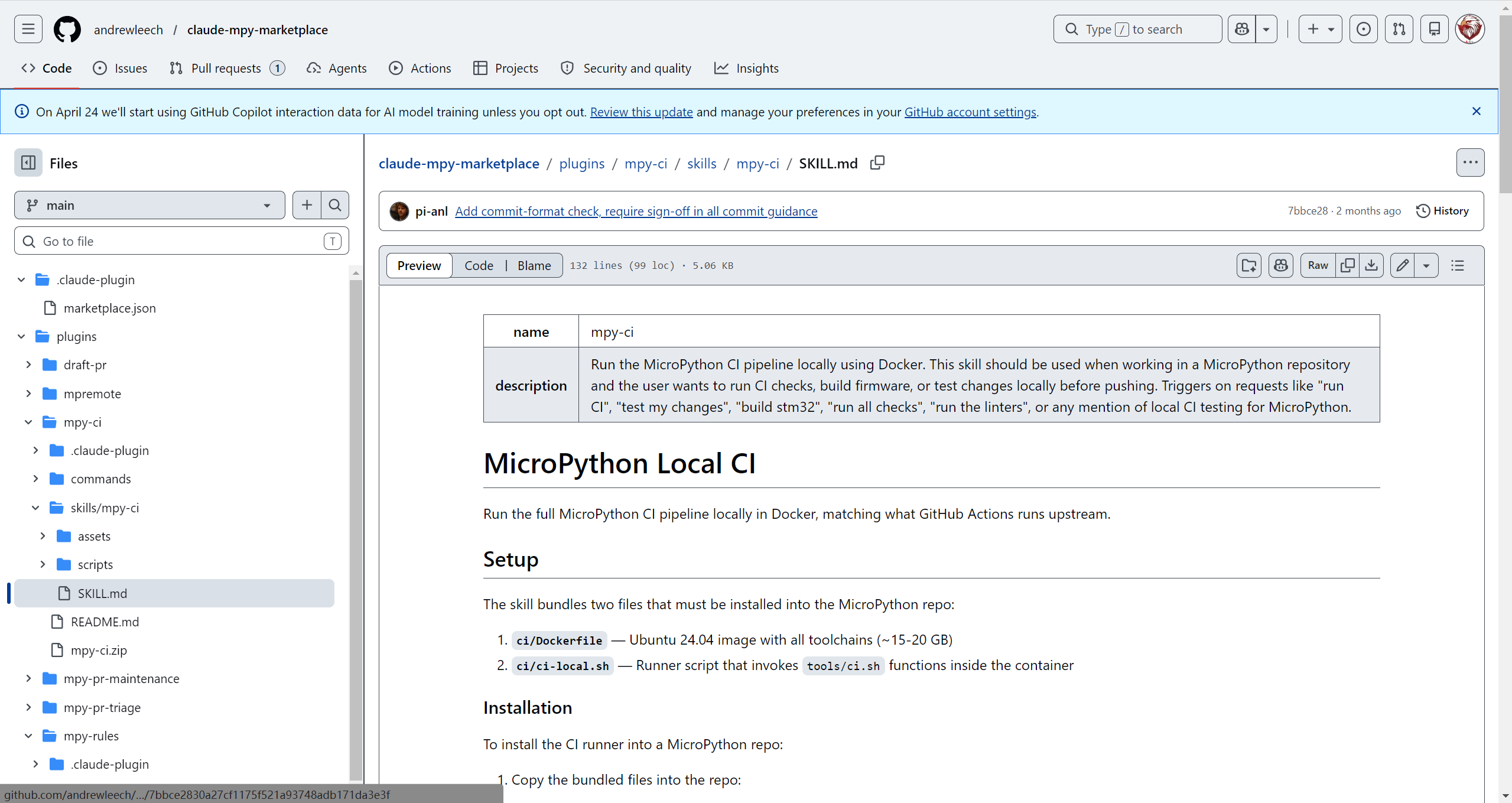
Task: Follow the Review this update link
Action: tap(641, 112)
